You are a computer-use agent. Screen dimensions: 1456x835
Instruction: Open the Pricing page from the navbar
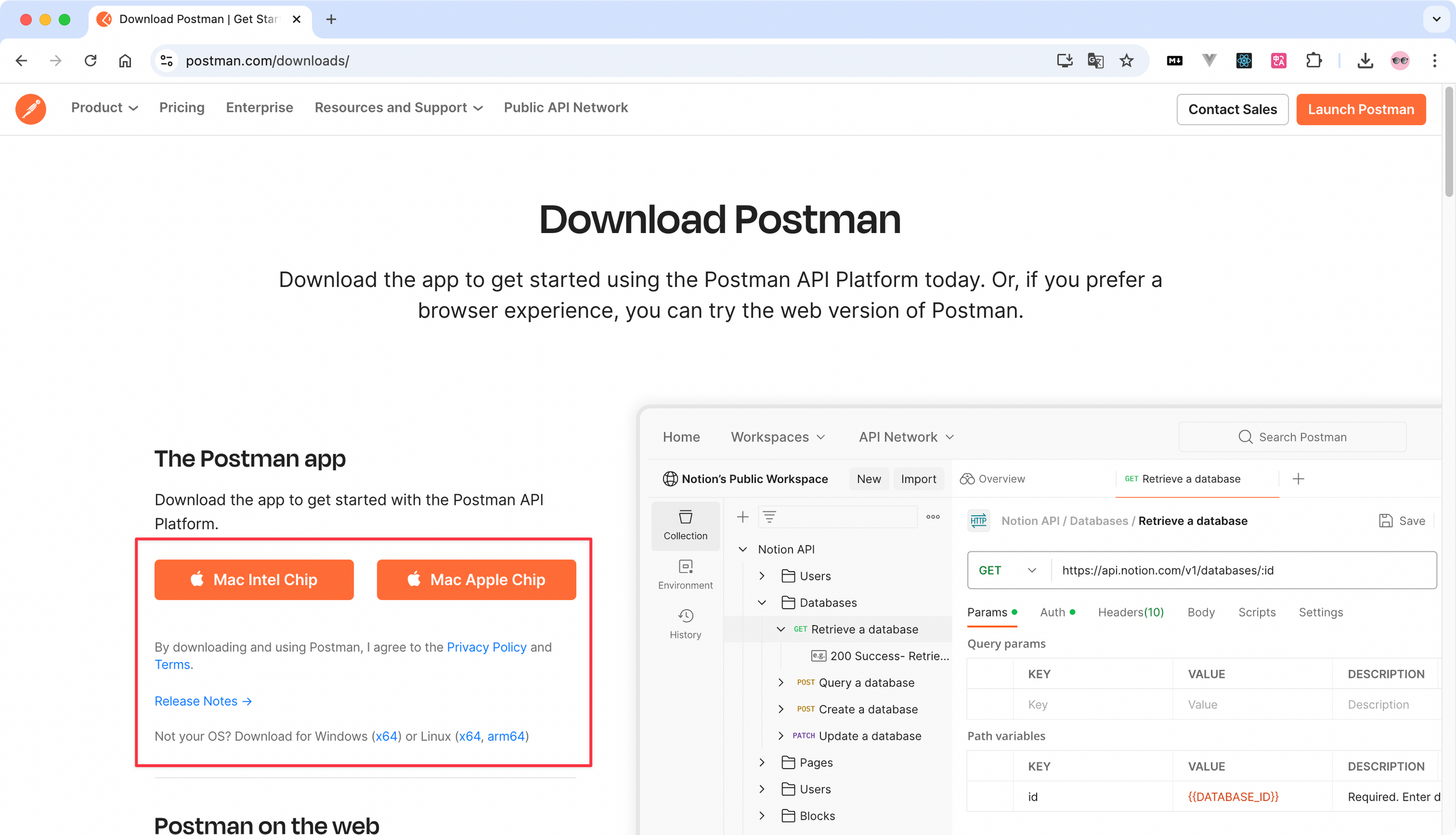click(x=182, y=107)
